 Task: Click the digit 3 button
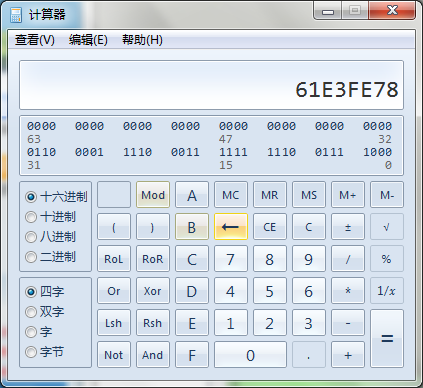pyautogui.click(x=309, y=323)
